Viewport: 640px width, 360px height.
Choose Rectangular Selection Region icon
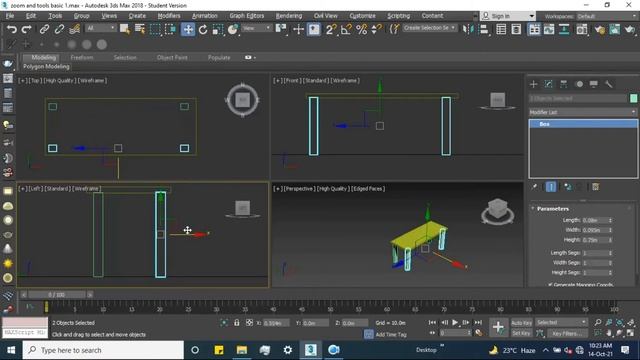click(155, 29)
